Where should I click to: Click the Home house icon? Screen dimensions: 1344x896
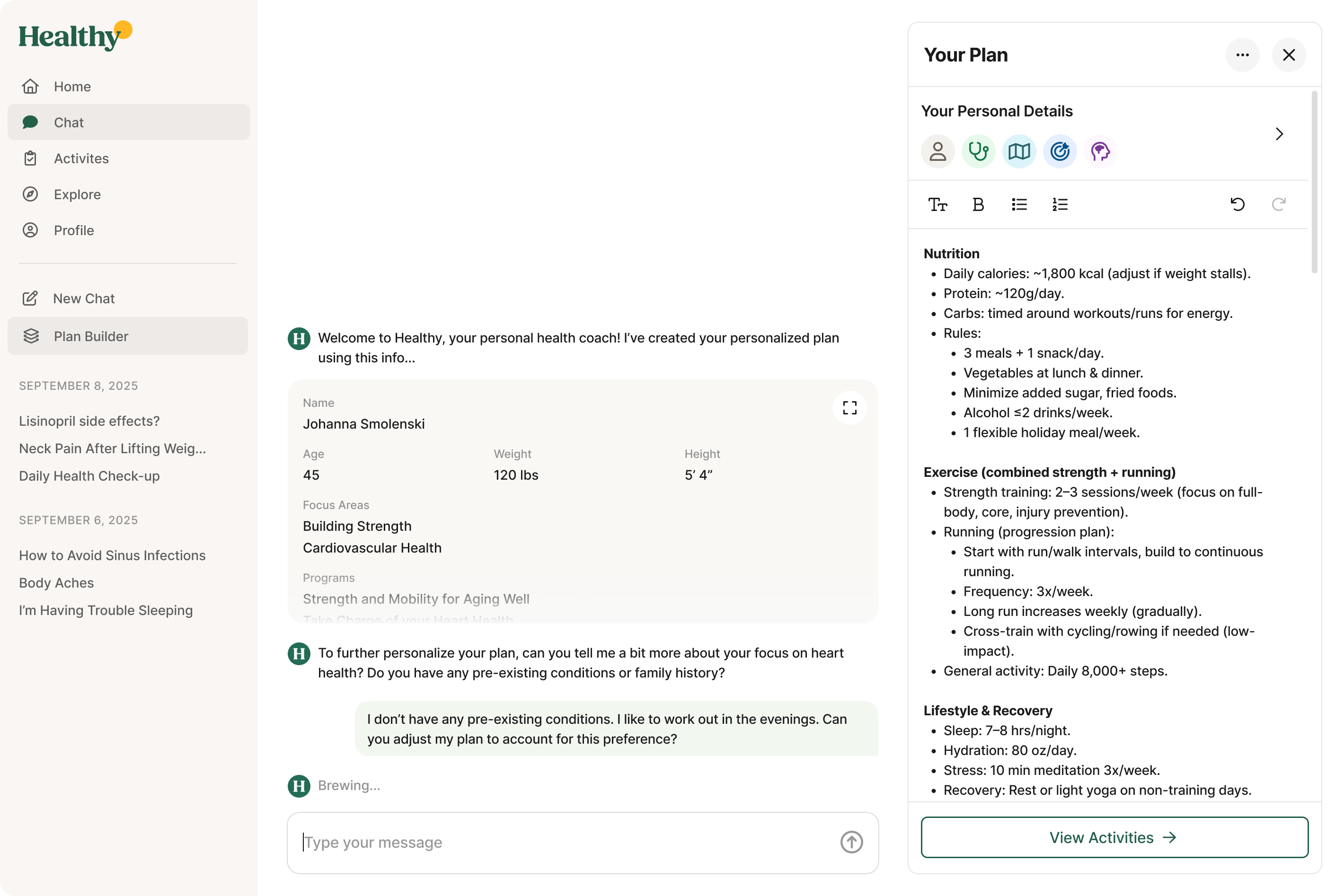click(30, 86)
